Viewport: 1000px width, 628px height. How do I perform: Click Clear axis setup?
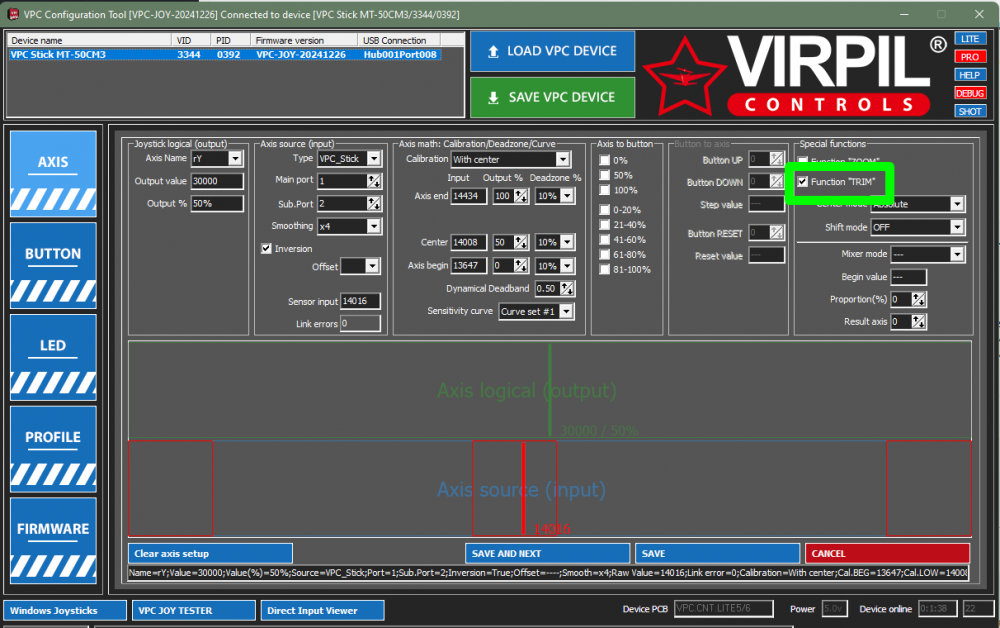[210, 553]
